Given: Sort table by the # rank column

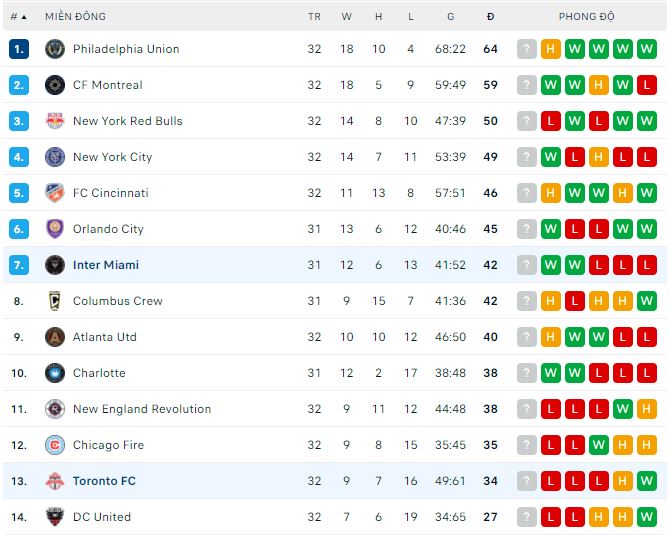Looking at the screenshot, I should click(18, 17).
